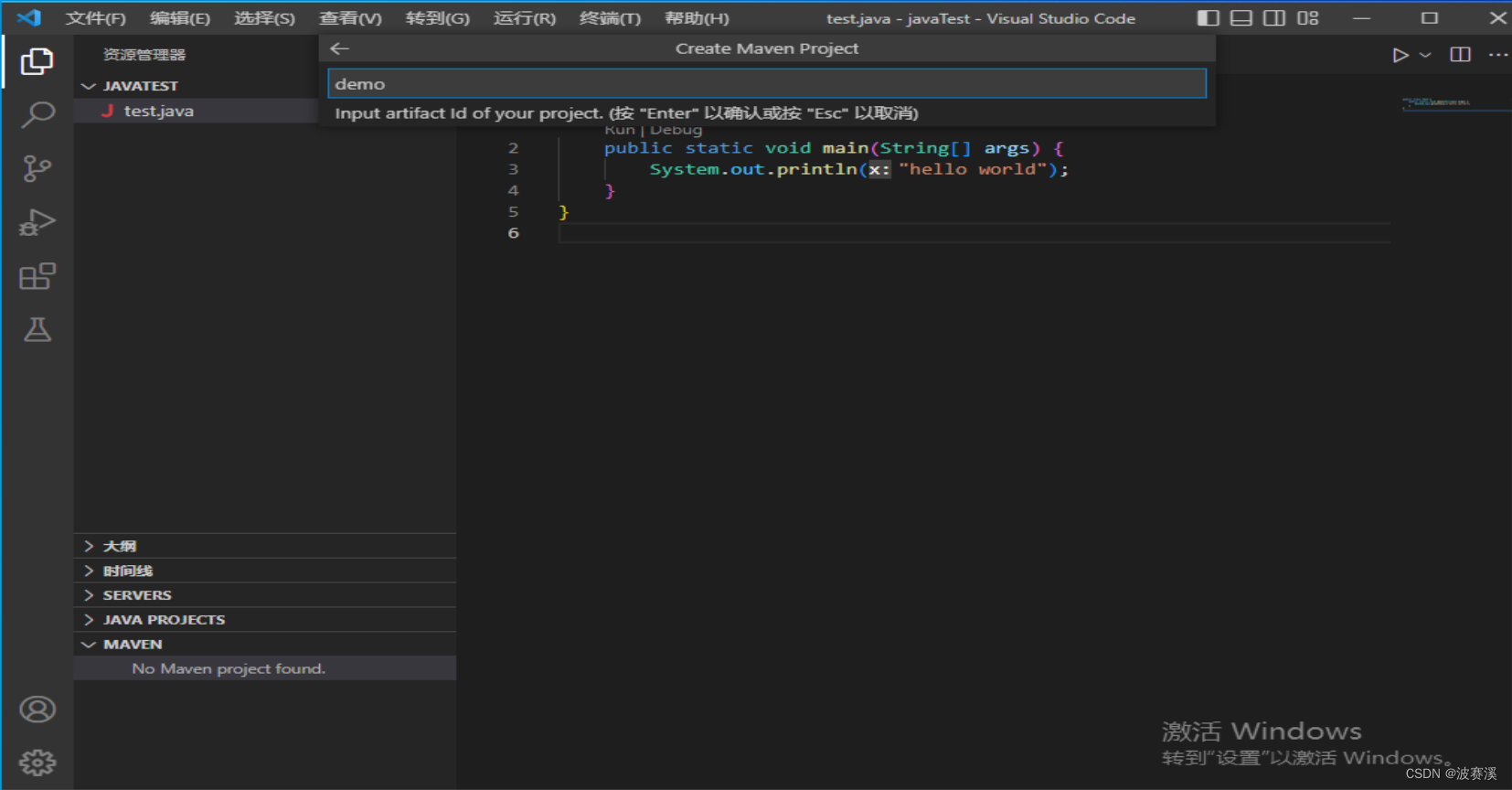
Task: Open the 文件(F) menu
Action: (95, 18)
